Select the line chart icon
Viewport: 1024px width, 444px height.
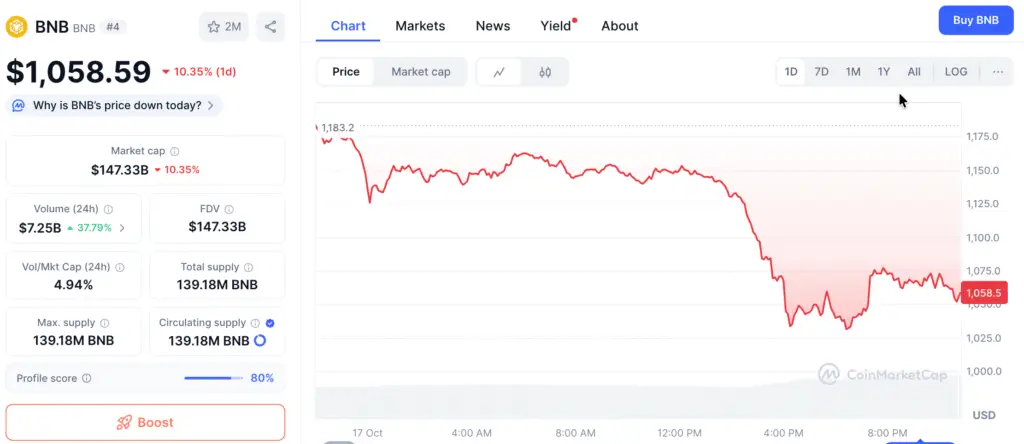tap(499, 72)
